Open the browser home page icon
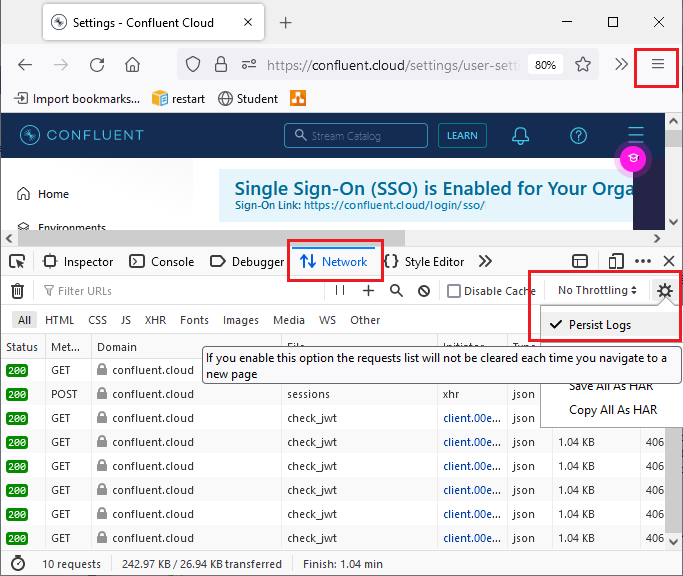 click(132, 65)
